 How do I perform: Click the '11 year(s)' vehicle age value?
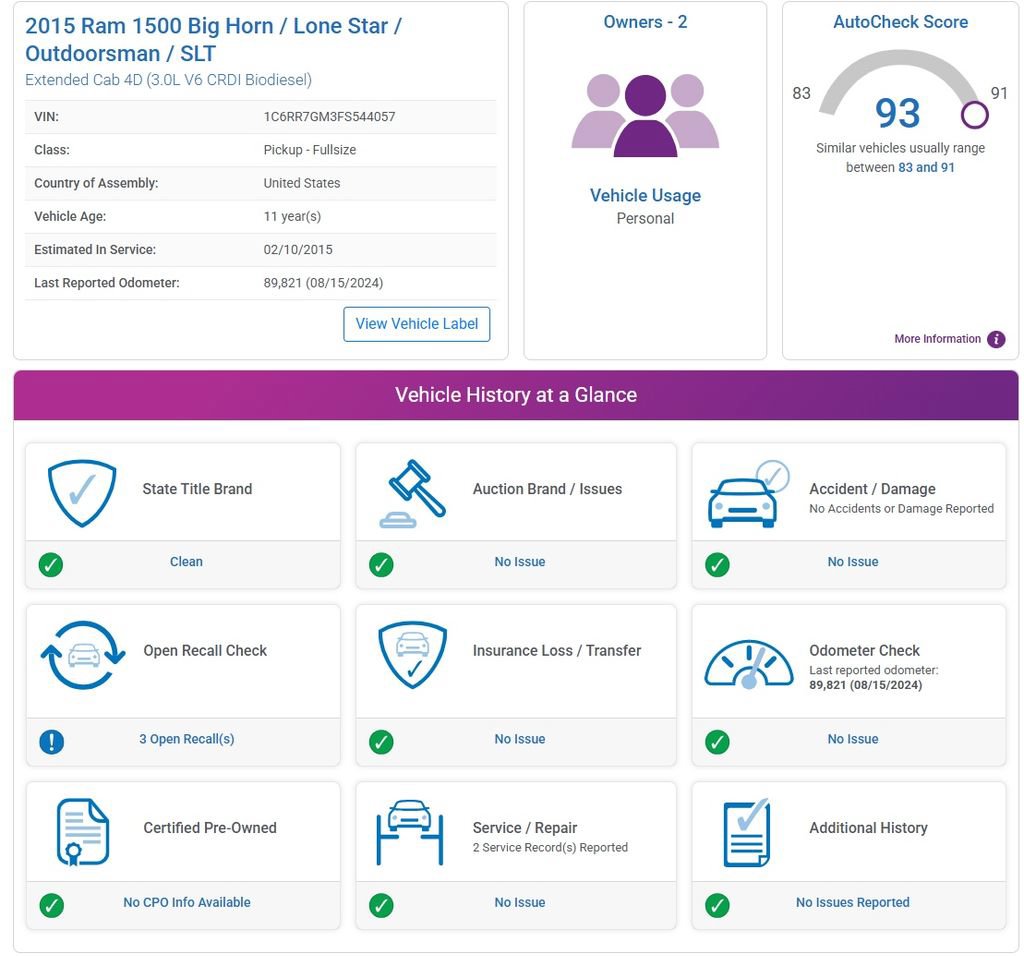pos(292,217)
